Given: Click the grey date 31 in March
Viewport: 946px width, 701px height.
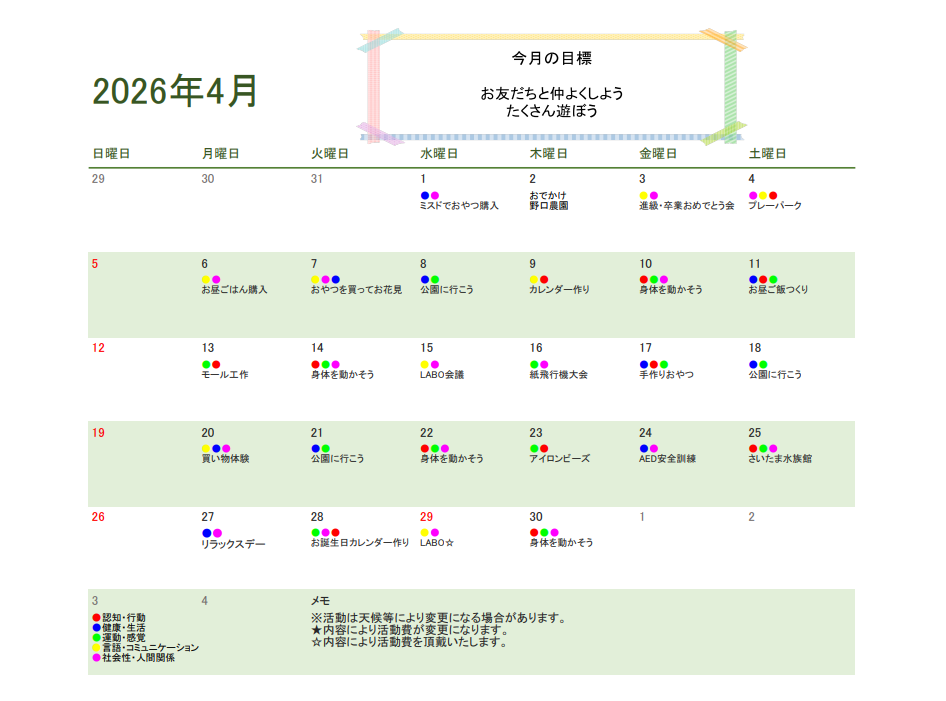Looking at the screenshot, I should click(x=317, y=179).
